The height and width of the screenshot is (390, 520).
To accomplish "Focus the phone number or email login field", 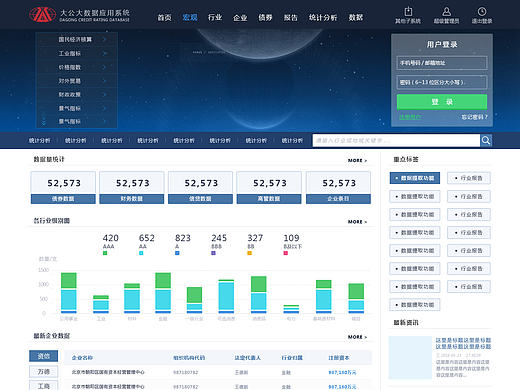I will pyautogui.click(x=442, y=63).
